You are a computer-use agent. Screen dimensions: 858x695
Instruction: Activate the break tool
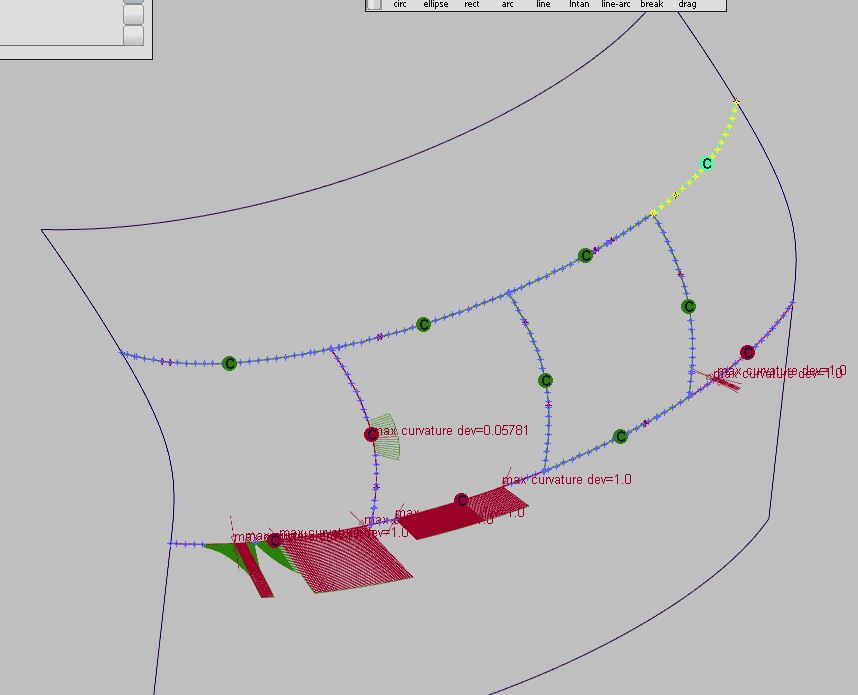pos(652,4)
